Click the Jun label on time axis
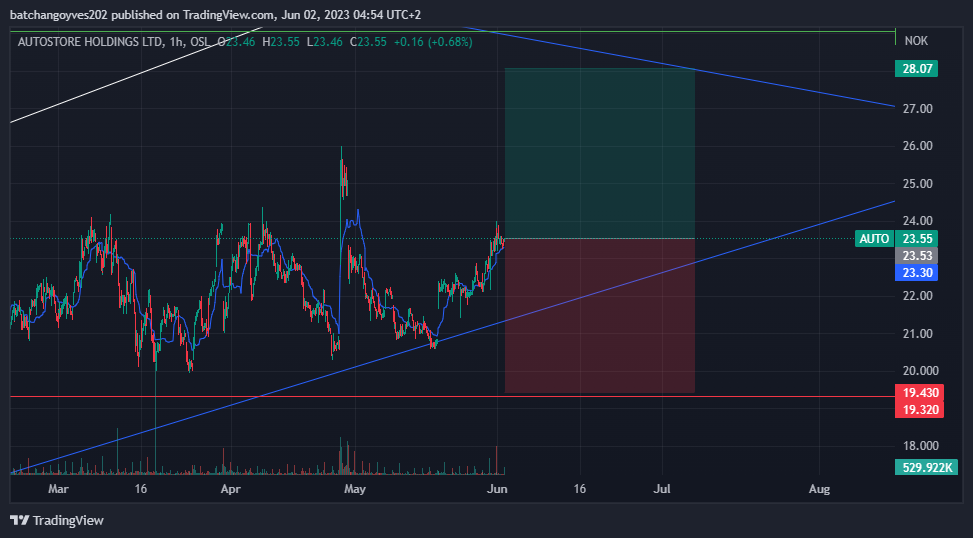Screen dimensions: 973x538 click(497, 489)
